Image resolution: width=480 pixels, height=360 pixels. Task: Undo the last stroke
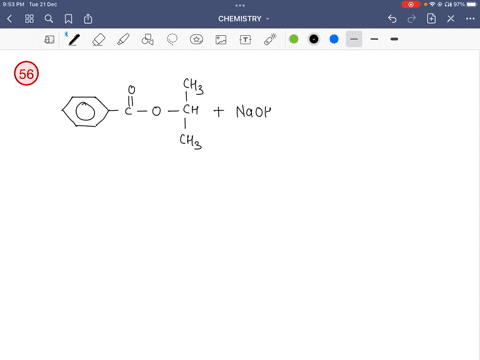392,19
